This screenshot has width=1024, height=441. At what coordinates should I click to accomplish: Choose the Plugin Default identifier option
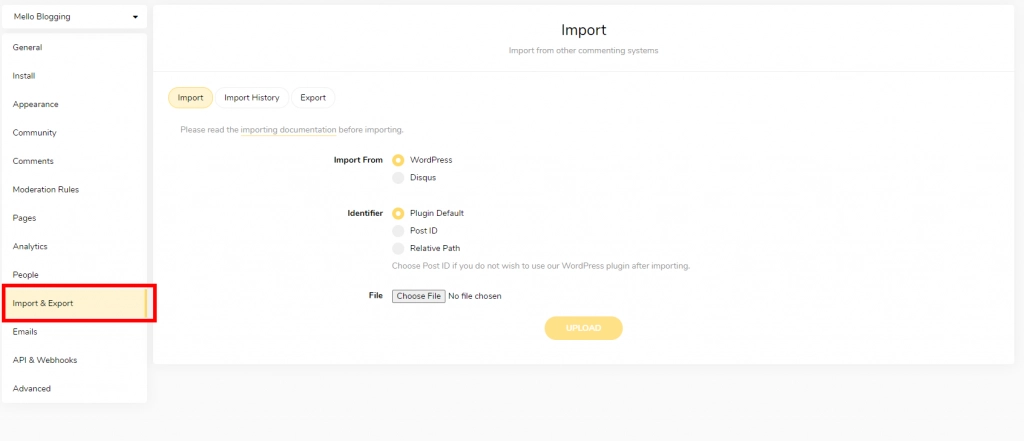pos(398,213)
